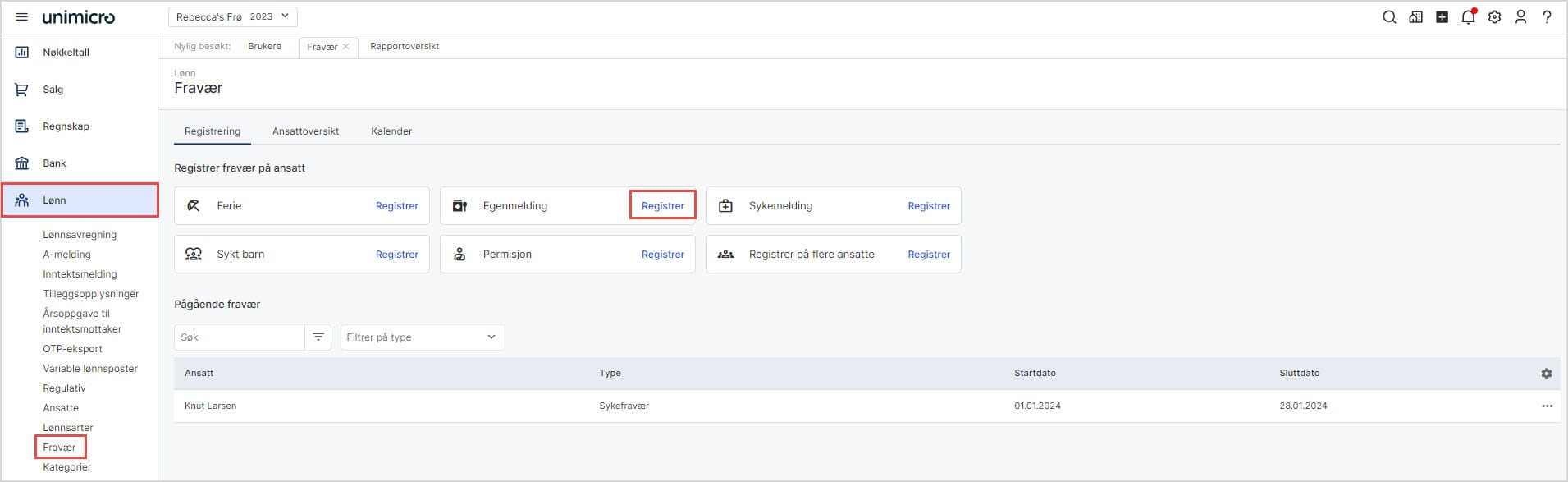Click Registrer for Sykemelding

[928, 206]
